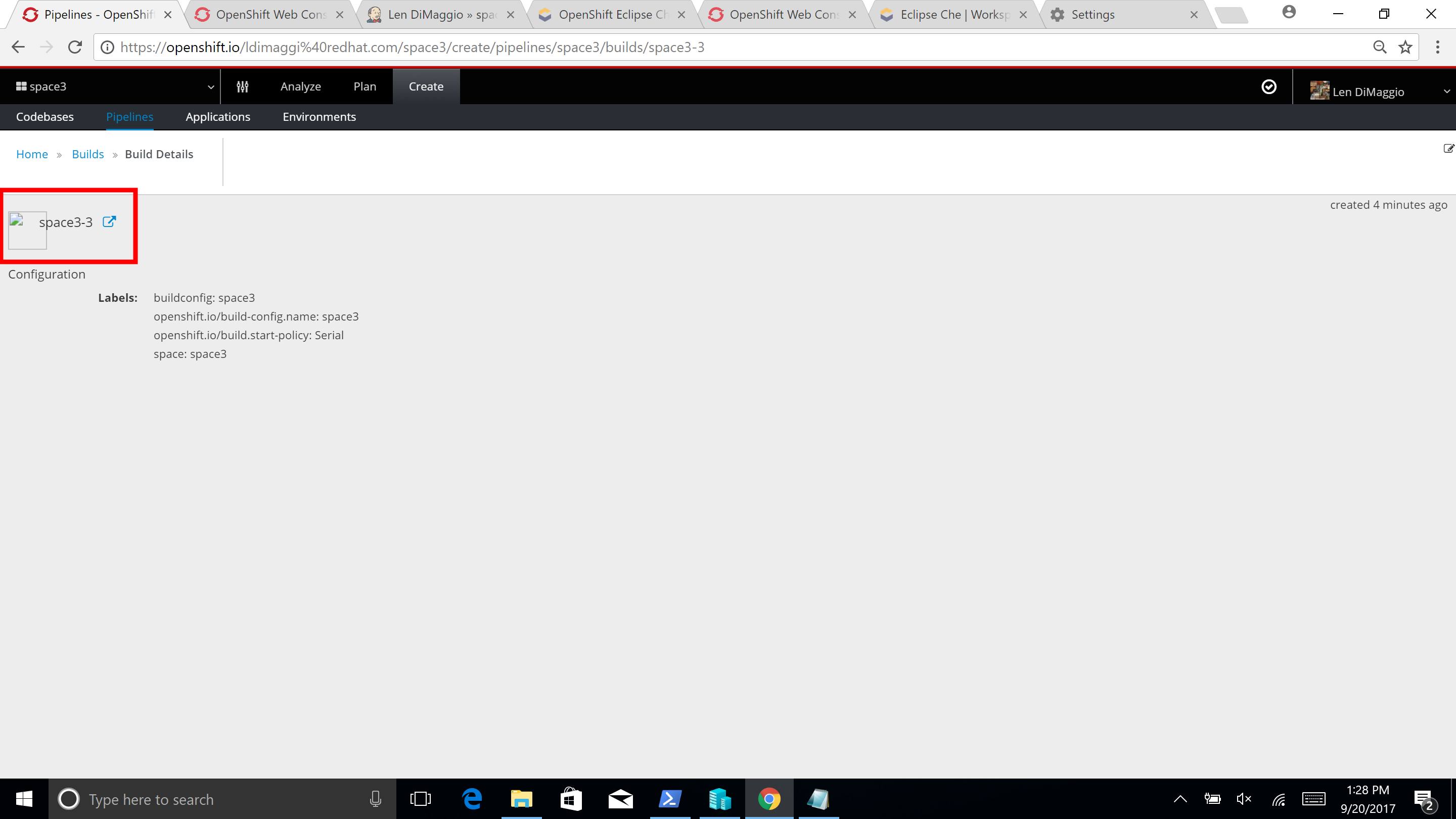Expand the space3 space selector chevron
Viewport: 1456px width, 819px height.
(x=211, y=86)
